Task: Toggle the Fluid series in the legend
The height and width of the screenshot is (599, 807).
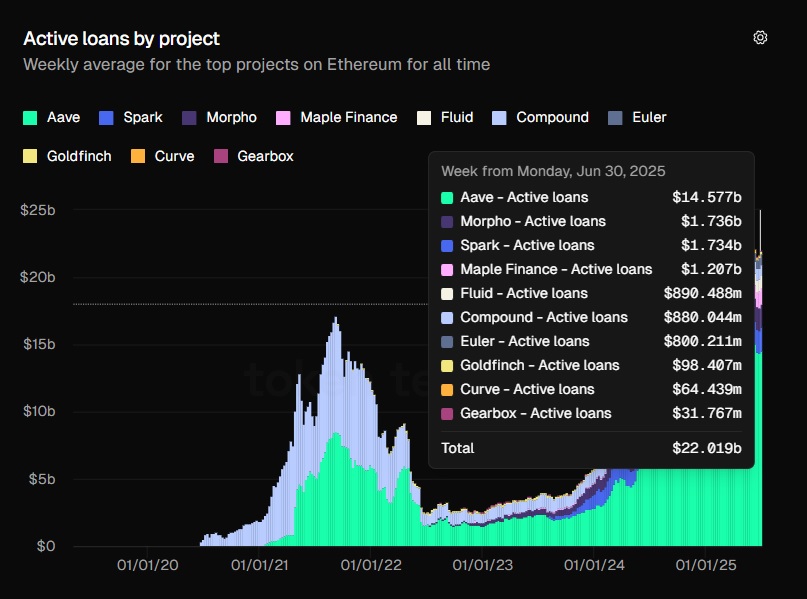Action: coord(445,117)
